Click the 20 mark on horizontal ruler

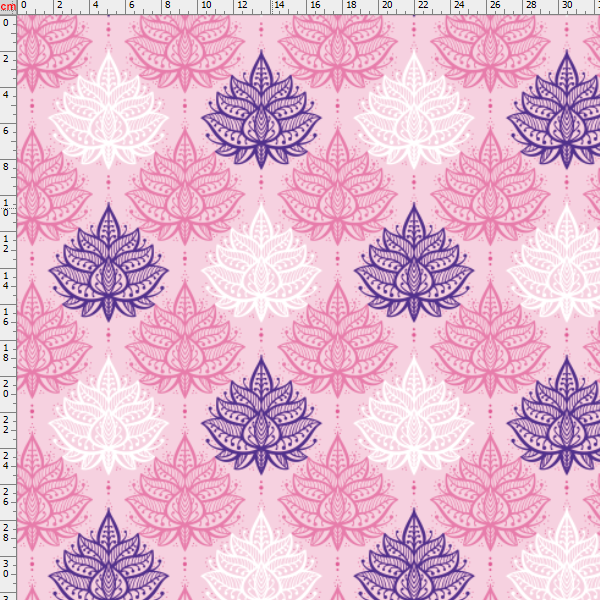tap(387, 5)
